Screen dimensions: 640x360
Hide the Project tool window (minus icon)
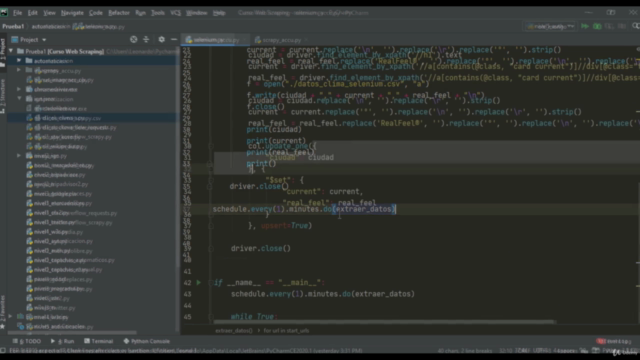[174, 40]
